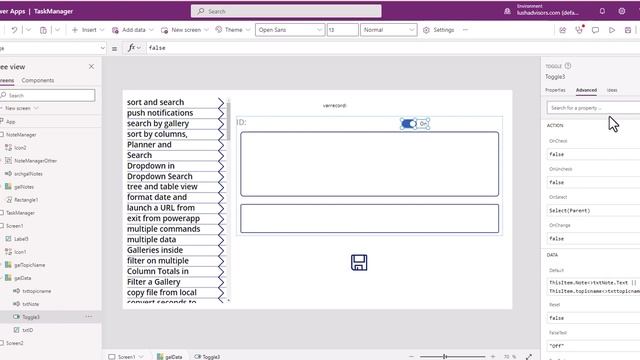Click the Environment picker icon

(507, 11)
